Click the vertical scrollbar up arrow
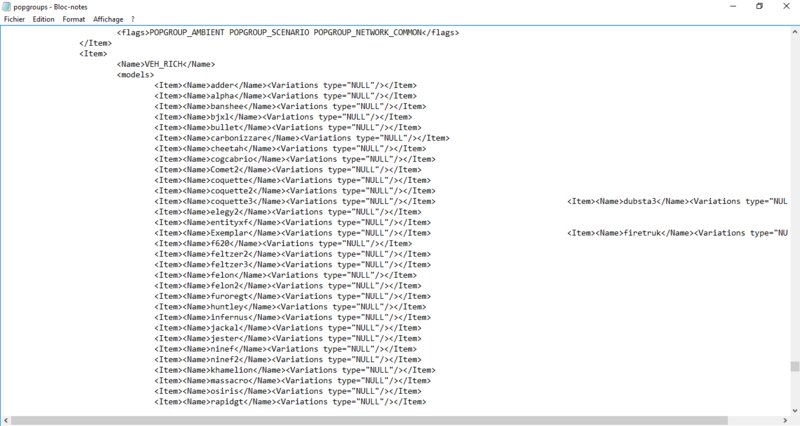Viewport: 800px width, 426px height. (x=794, y=30)
